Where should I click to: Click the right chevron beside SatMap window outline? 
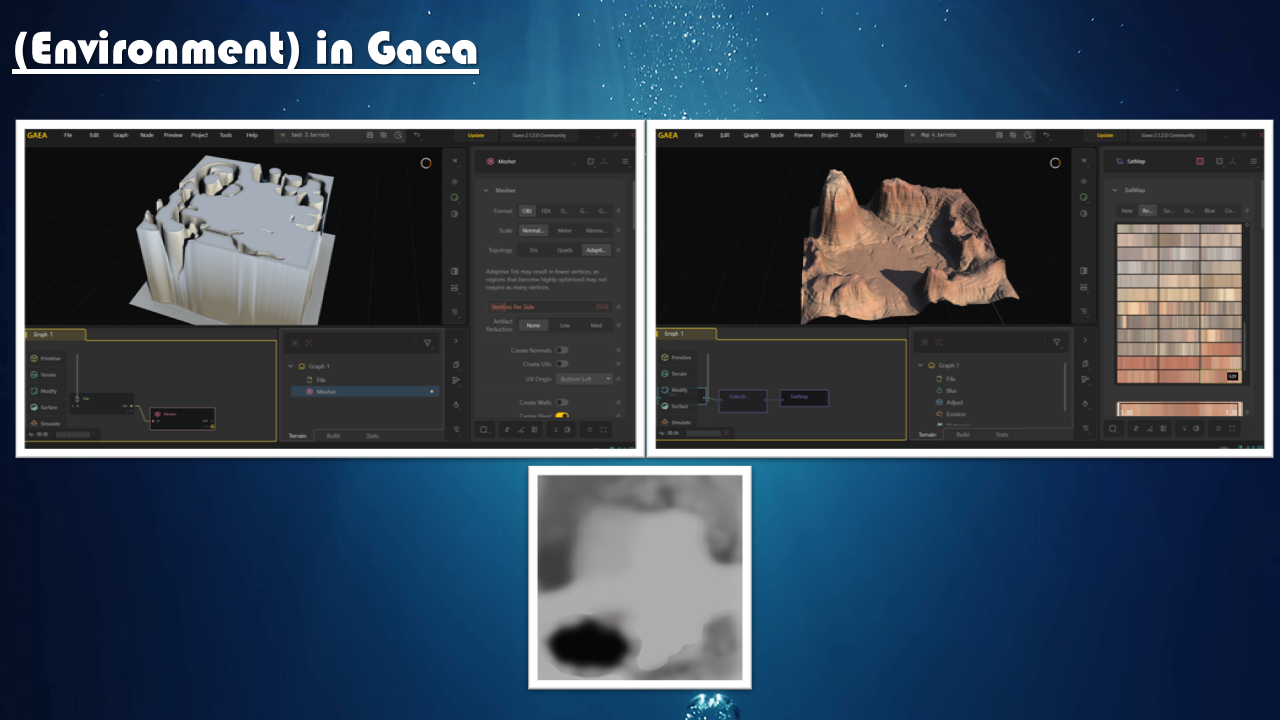1085,340
